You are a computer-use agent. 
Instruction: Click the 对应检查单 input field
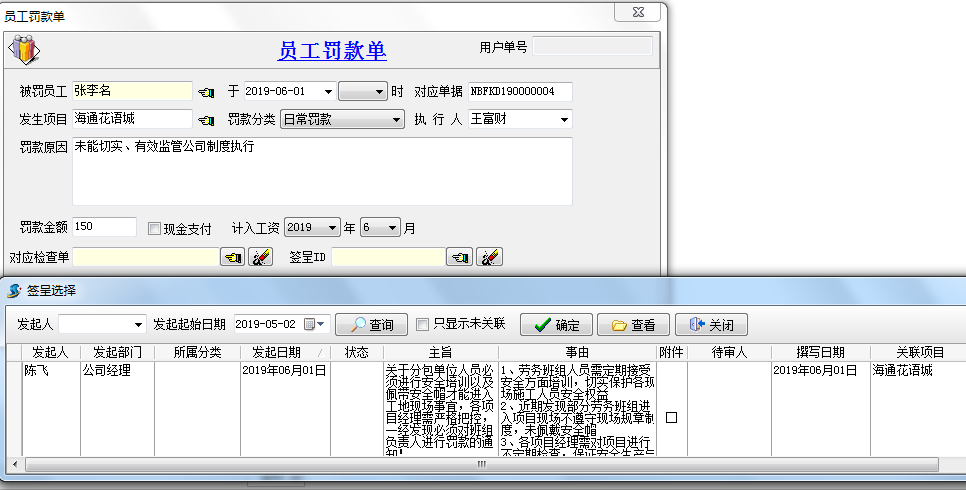click(145, 257)
